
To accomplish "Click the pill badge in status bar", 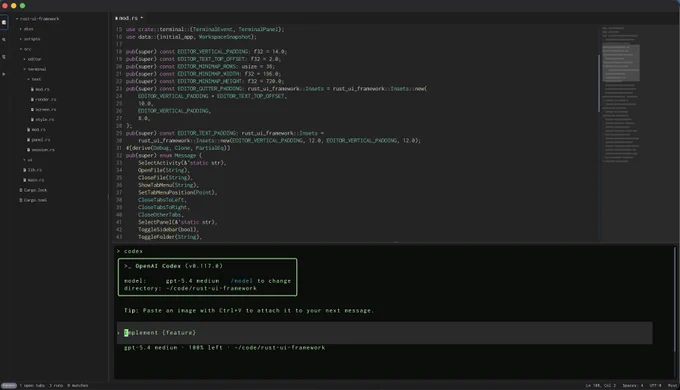I will click(9, 385).
